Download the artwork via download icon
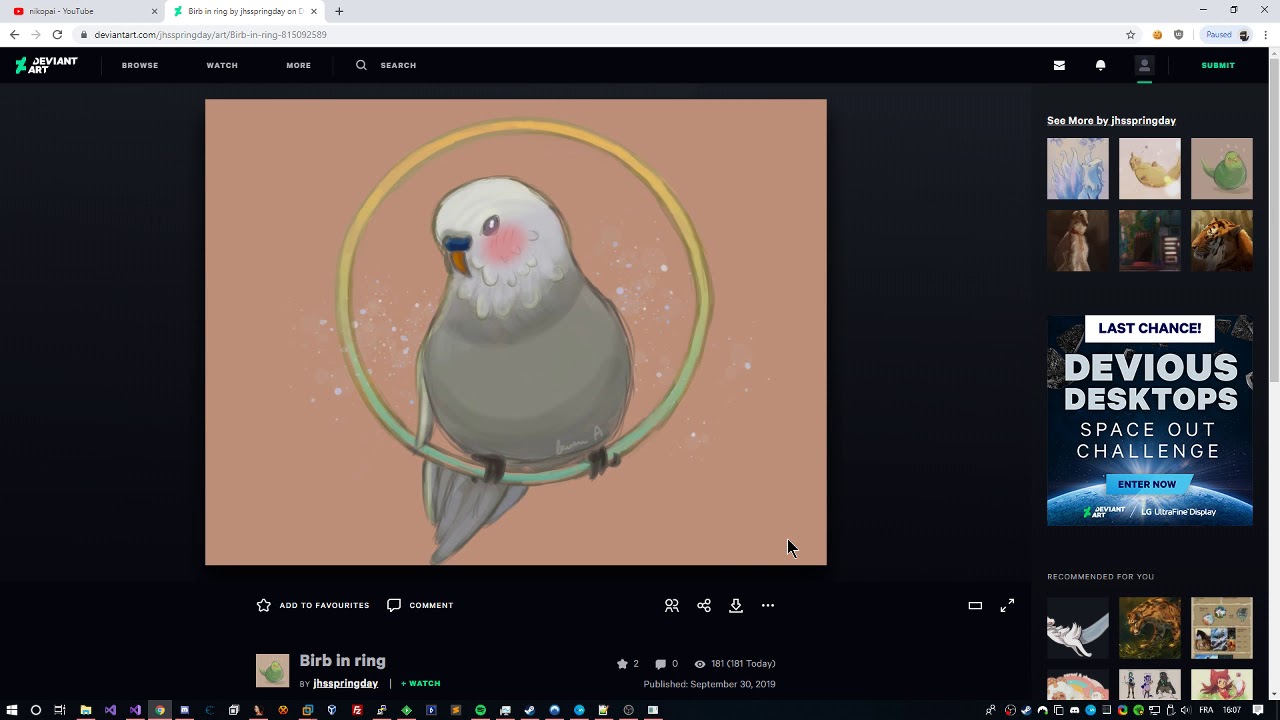Image resolution: width=1280 pixels, height=720 pixels. pyautogui.click(x=736, y=605)
